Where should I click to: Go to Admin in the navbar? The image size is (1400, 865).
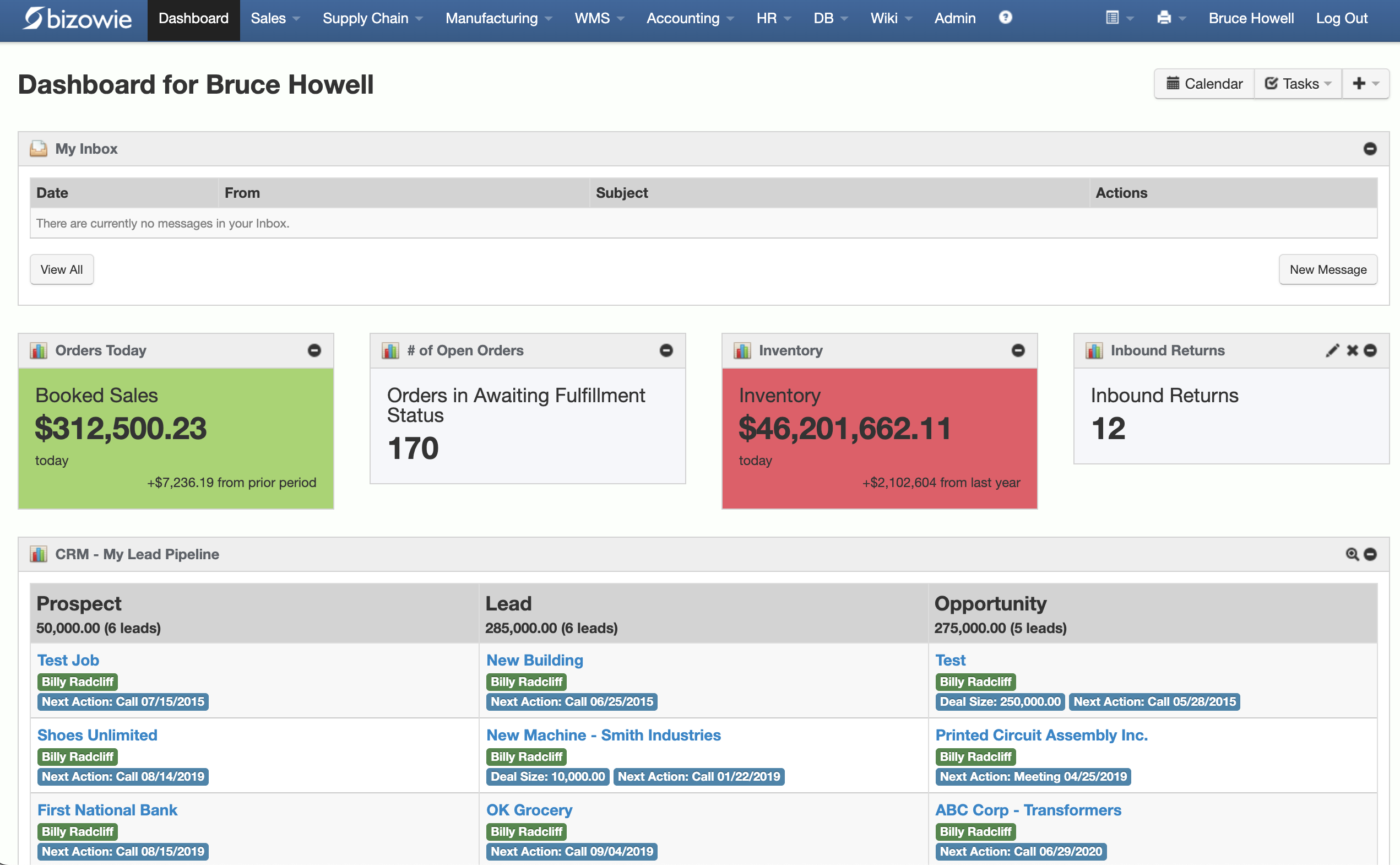[954, 18]
